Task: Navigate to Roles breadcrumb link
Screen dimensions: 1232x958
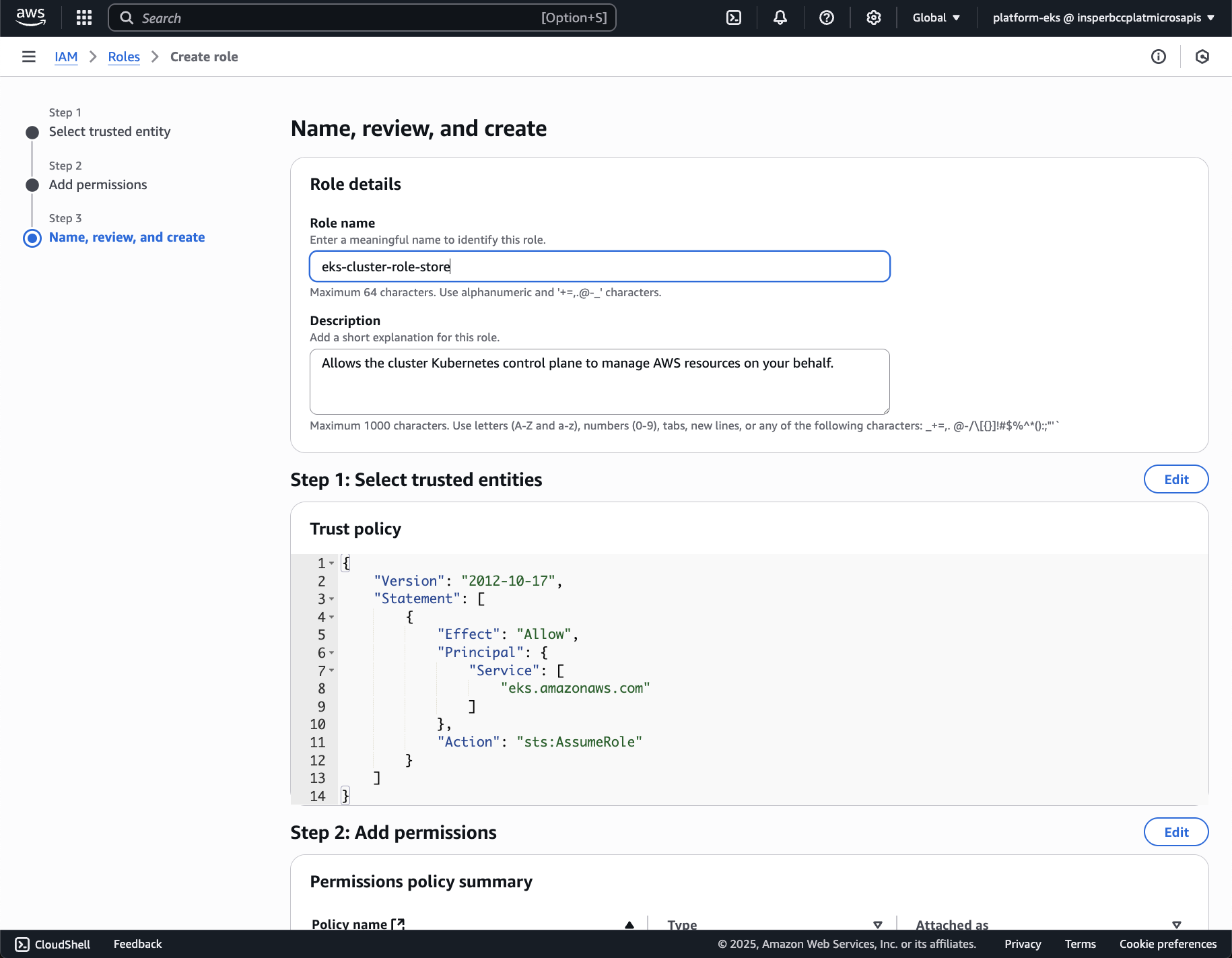Action: point(124,57)
